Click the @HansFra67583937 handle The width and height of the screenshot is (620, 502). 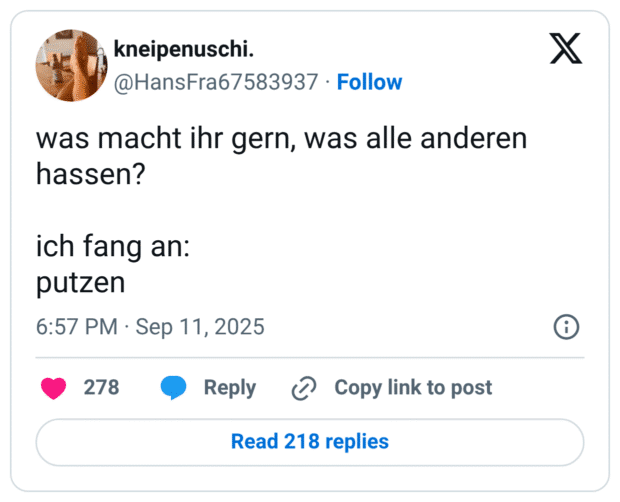pos(217,82)
